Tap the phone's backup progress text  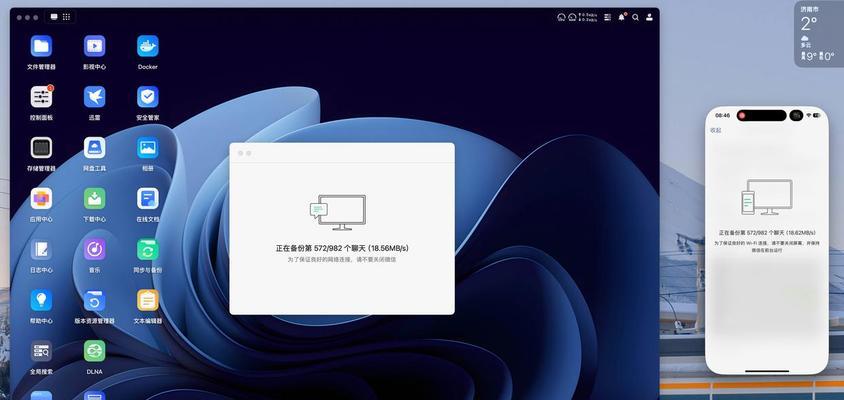(x=767, y=233)
